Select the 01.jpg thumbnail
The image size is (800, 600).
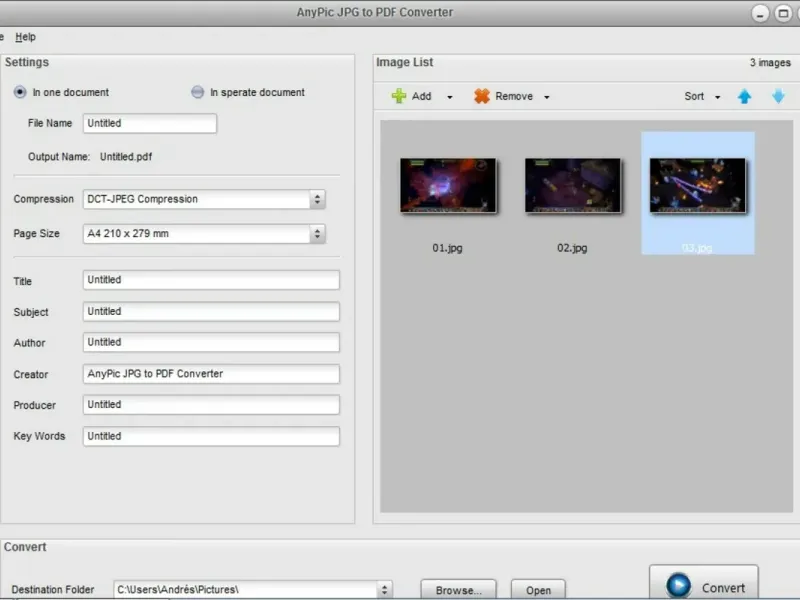pyautogui.click(x=448, y=185)
